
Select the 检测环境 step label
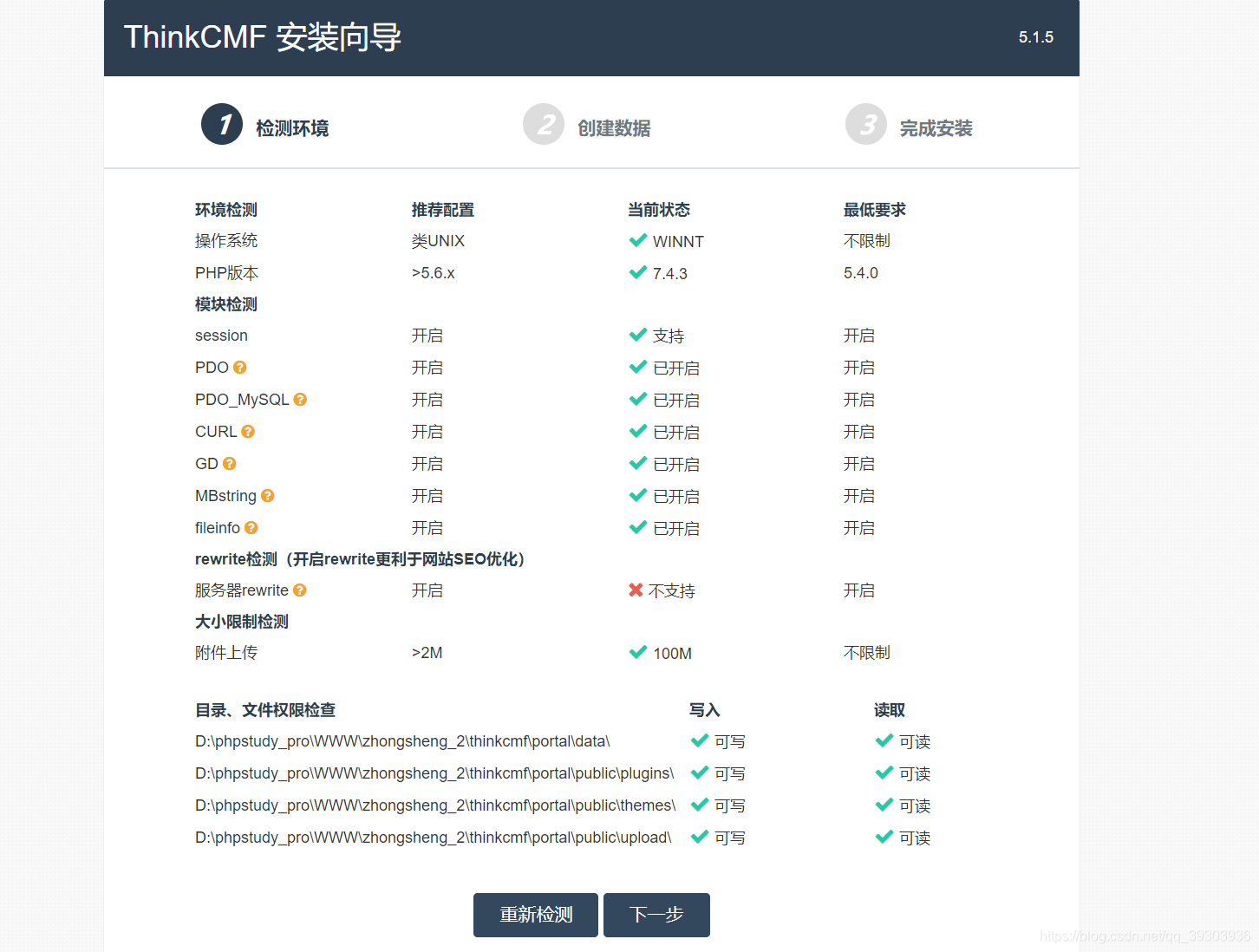point(292,128)
